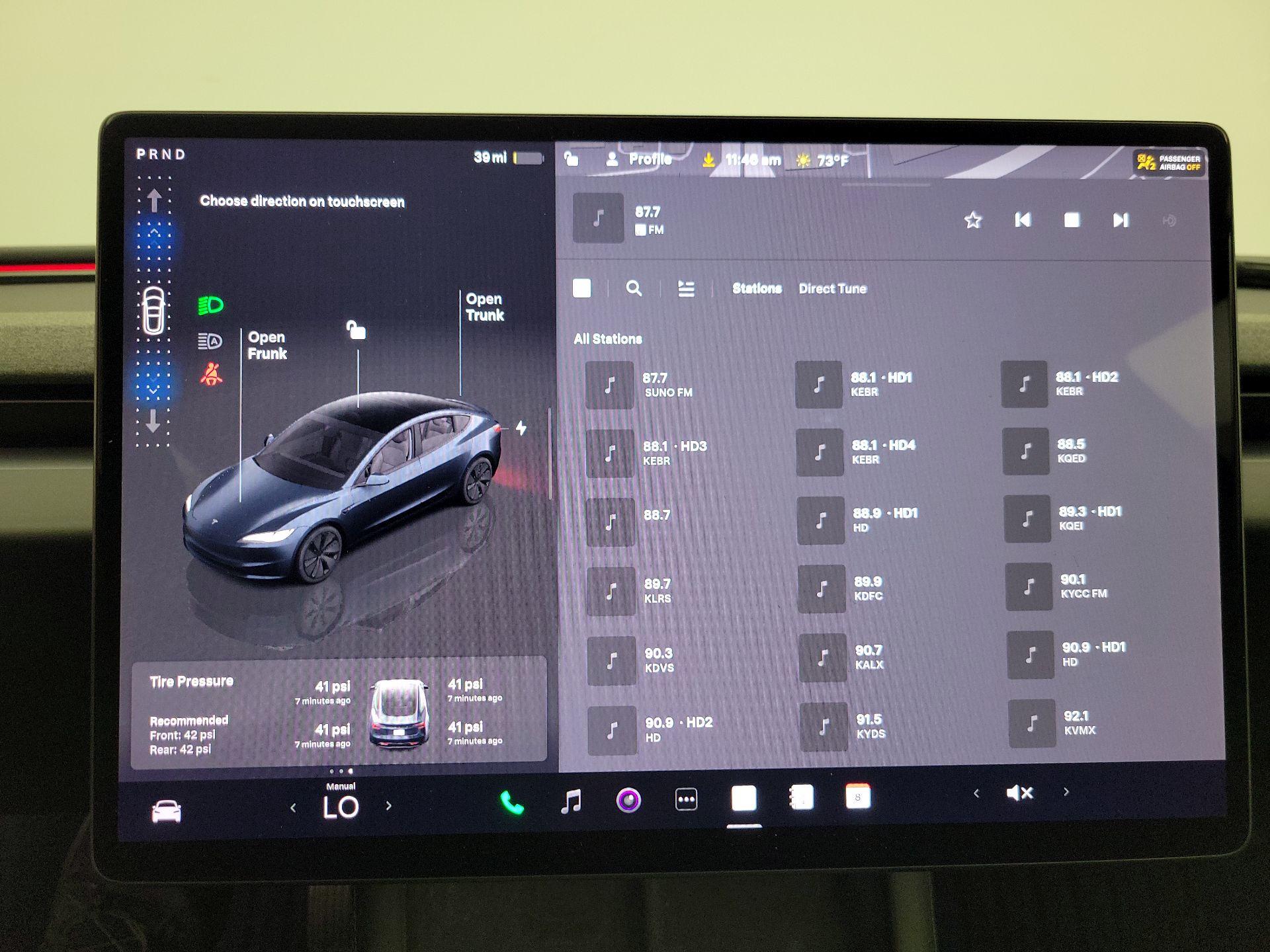Tune to 90.9 HD1
The height and width of the screenshot is (952, 1270).
tap(1068, 655)
